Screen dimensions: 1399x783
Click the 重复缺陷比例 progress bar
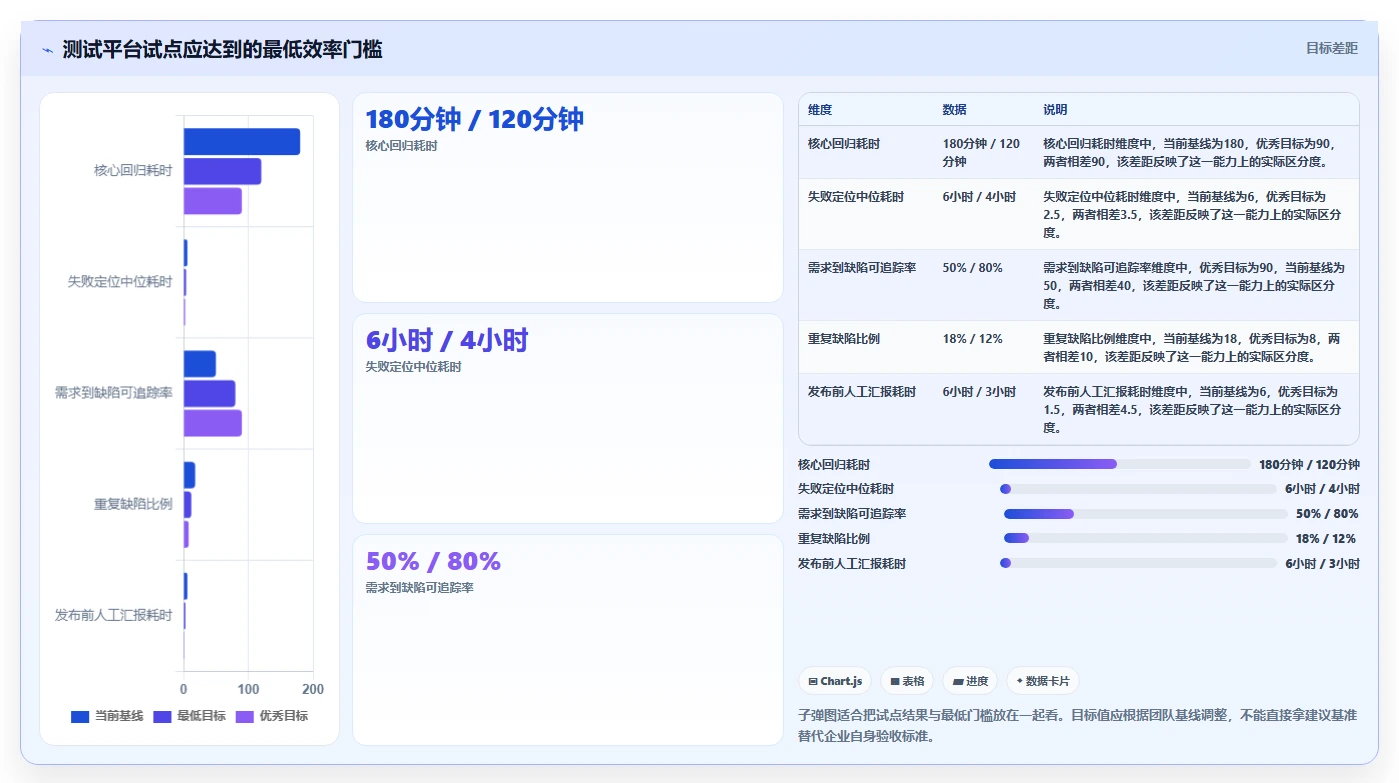tap(1145, 538)
